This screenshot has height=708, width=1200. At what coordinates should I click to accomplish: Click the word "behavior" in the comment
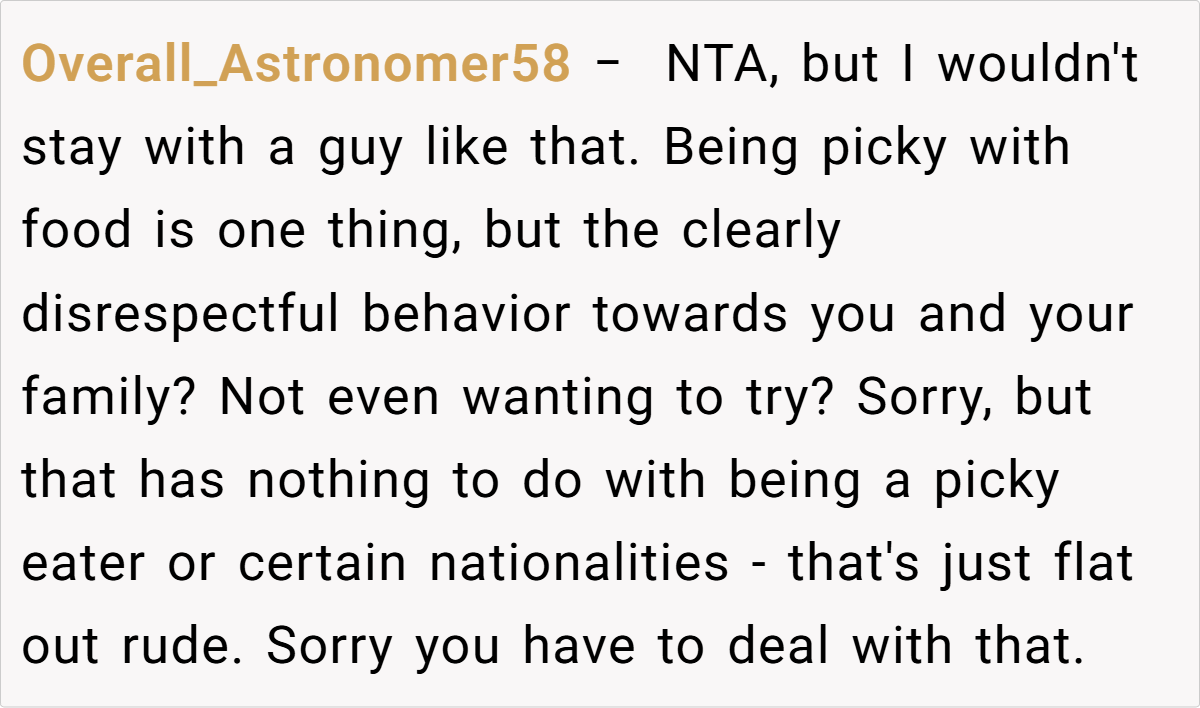(466, 315)
